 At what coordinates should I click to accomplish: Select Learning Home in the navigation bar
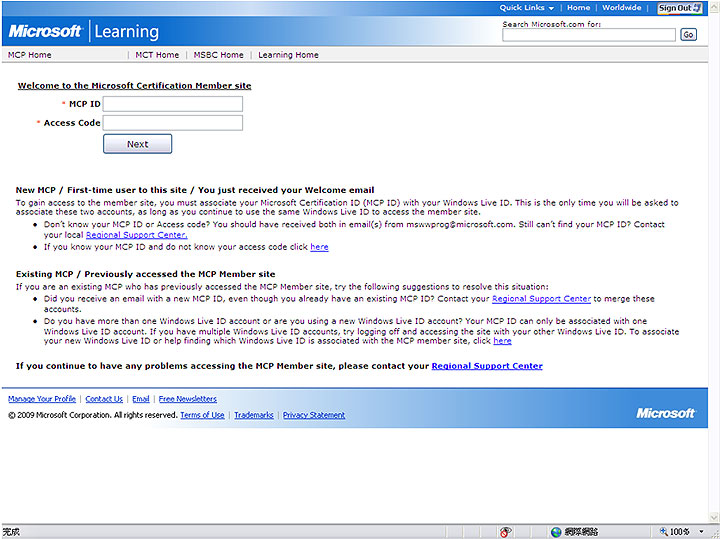[x=288, y=55]
